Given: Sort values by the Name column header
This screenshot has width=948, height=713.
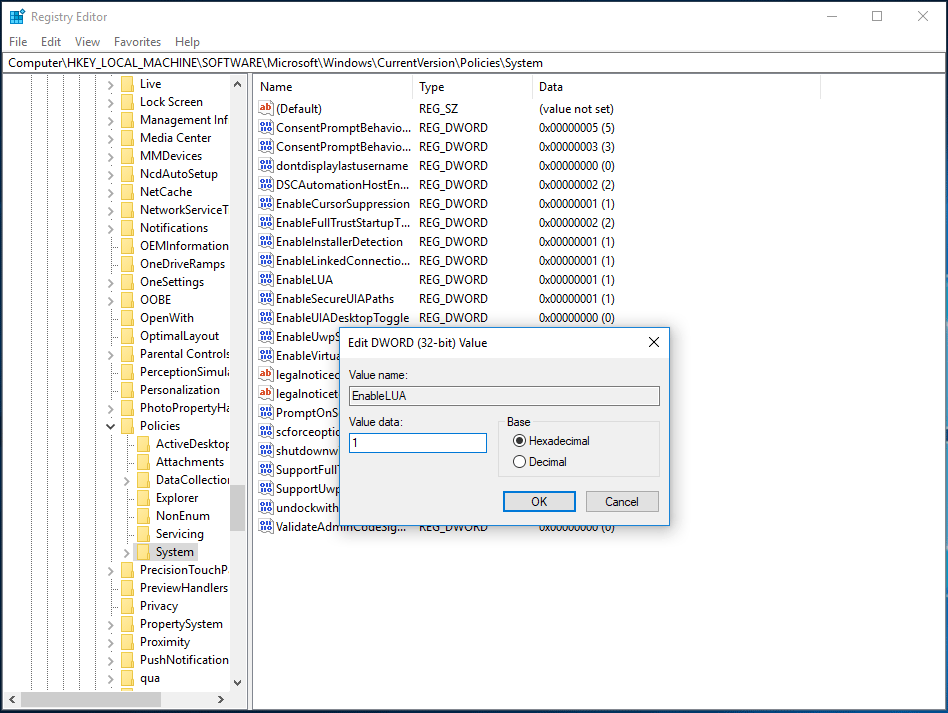Looking at the screenshot, I should [333, 87].
